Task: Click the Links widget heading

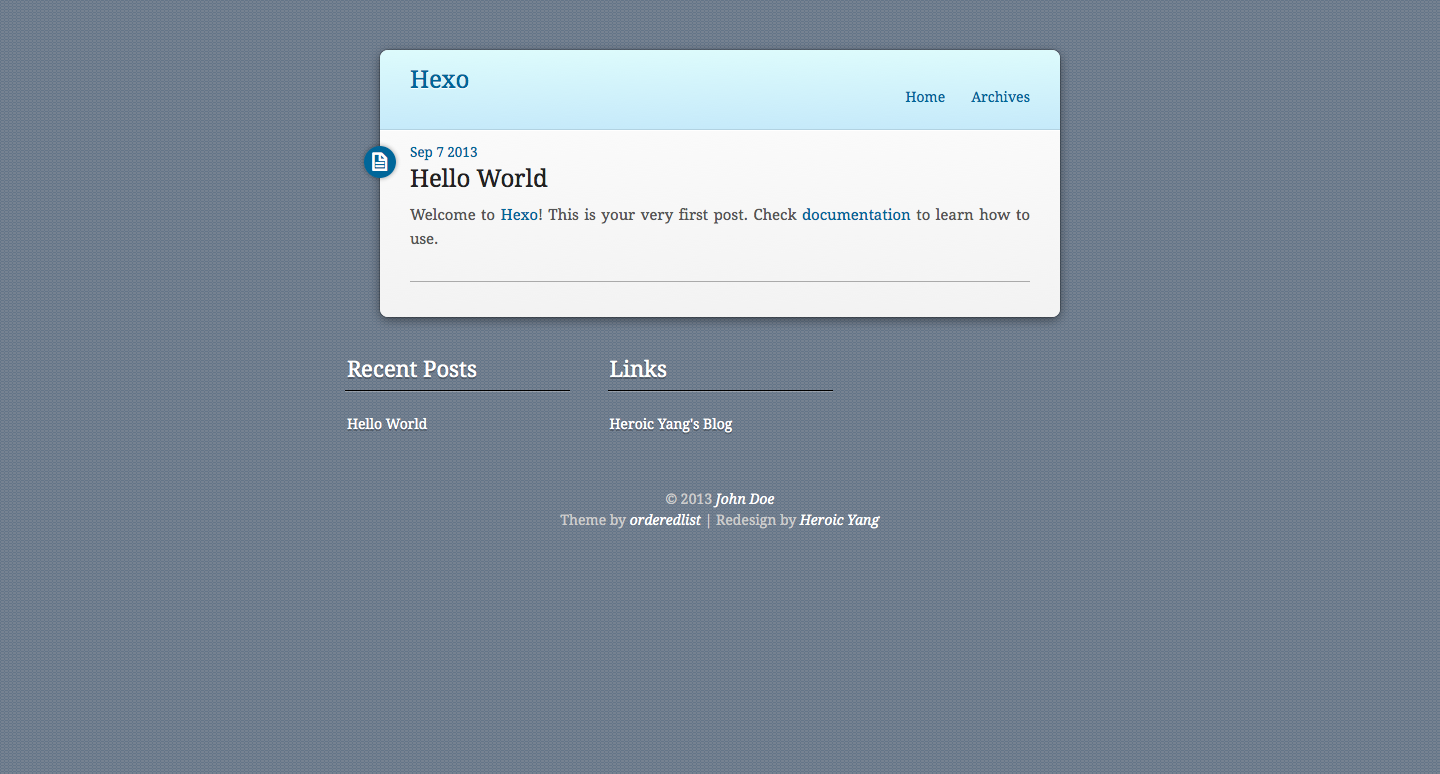Action: click(638, 369)
